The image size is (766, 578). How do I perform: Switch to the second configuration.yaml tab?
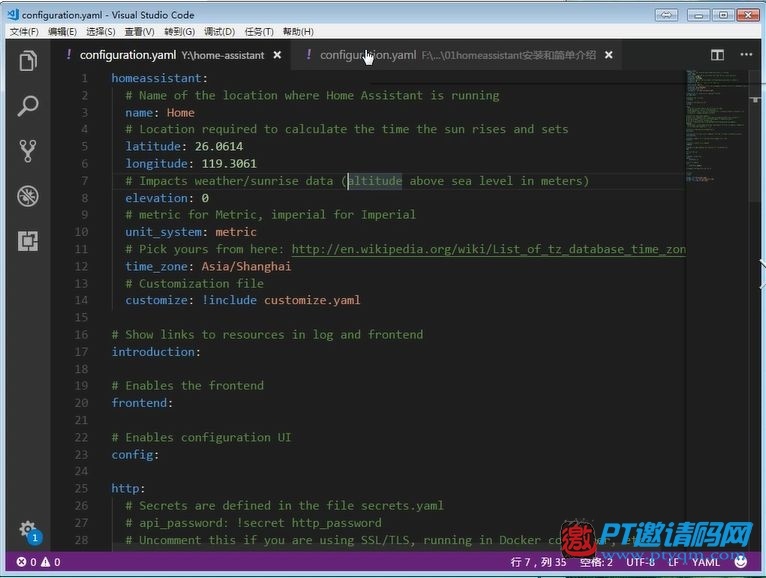click(450, 55)
